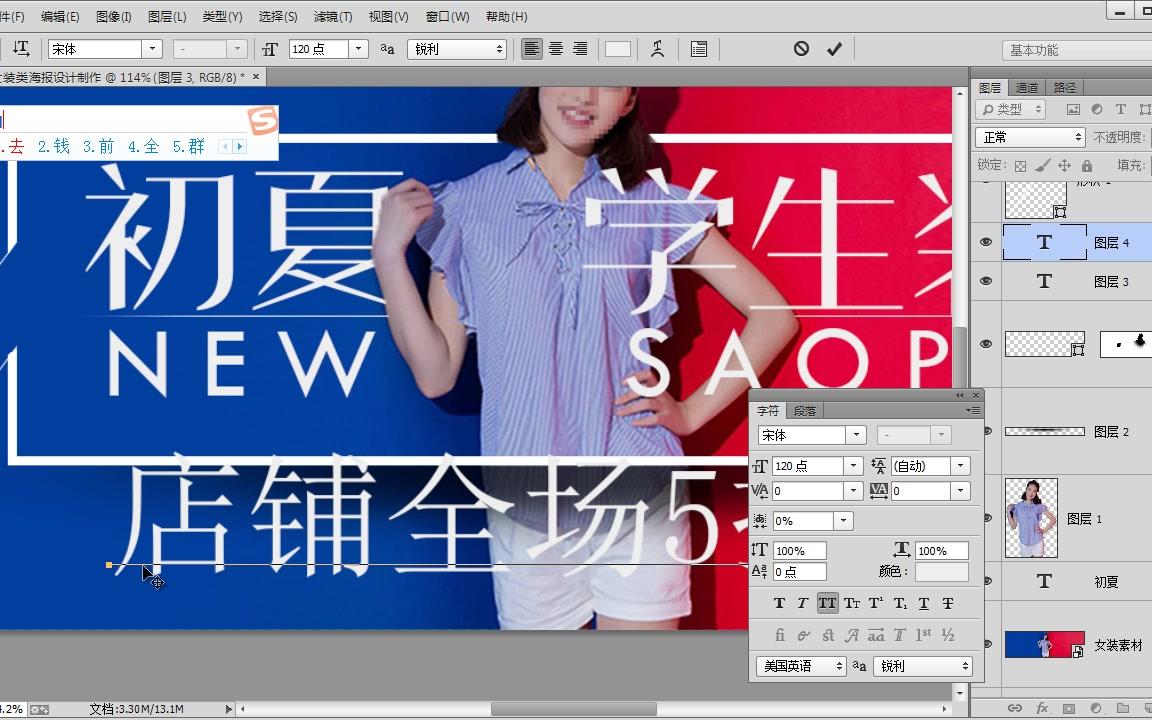Viewport: 1152px width, 720px height.
Task: Open the 滤镜 menu
Action: pos(335,16)
